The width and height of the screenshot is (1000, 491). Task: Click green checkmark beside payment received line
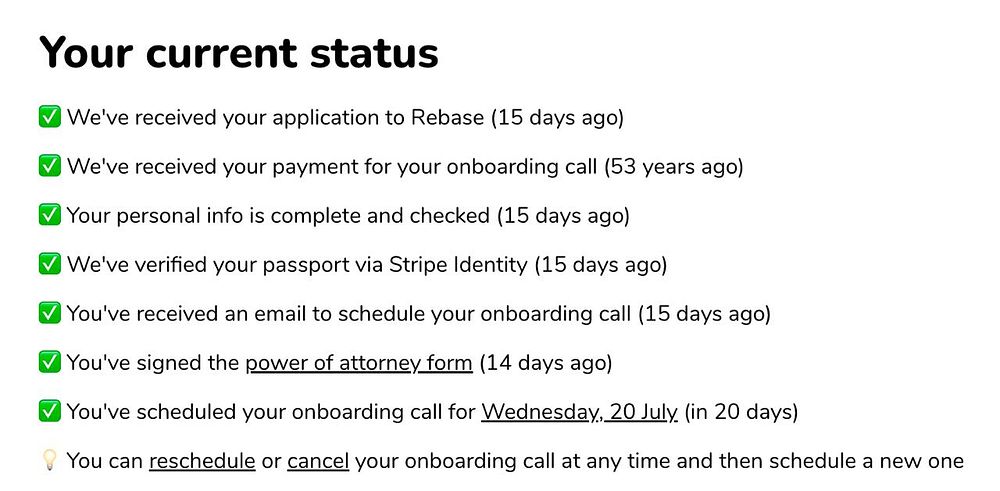(x=49, y=166)
